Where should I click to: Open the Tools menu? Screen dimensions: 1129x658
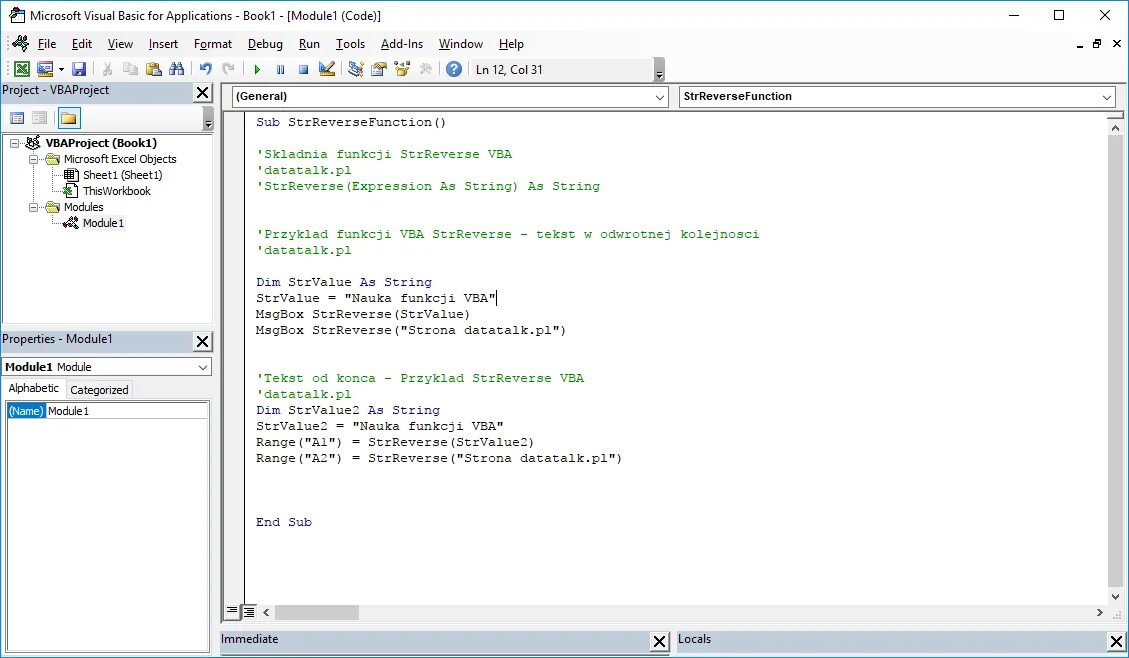(351, 44)
